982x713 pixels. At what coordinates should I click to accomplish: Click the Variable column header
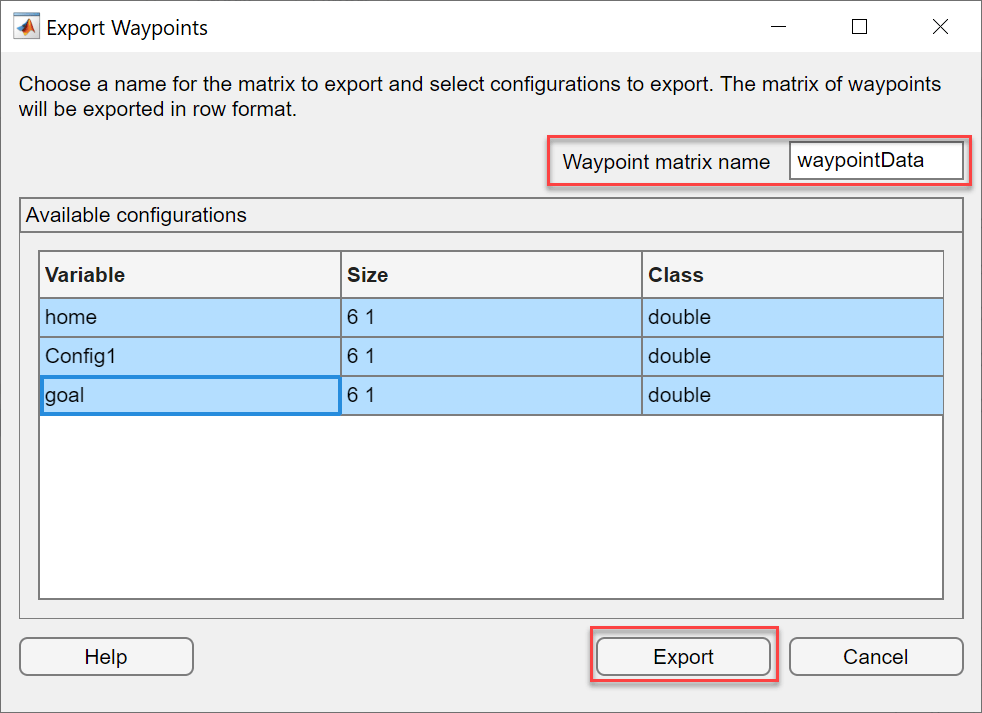[190, 275]
